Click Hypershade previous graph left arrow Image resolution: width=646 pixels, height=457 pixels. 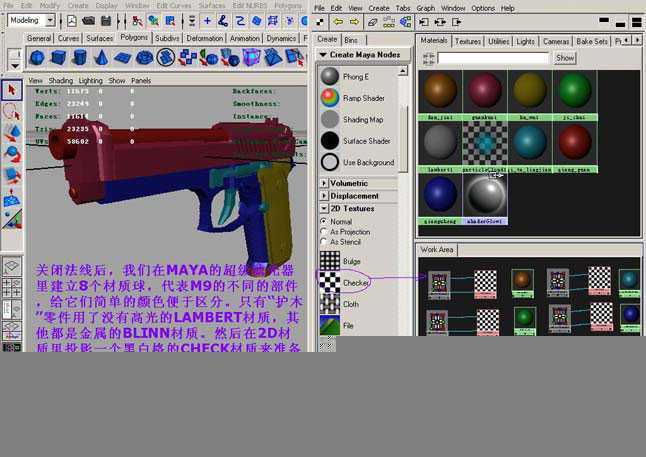338,22
